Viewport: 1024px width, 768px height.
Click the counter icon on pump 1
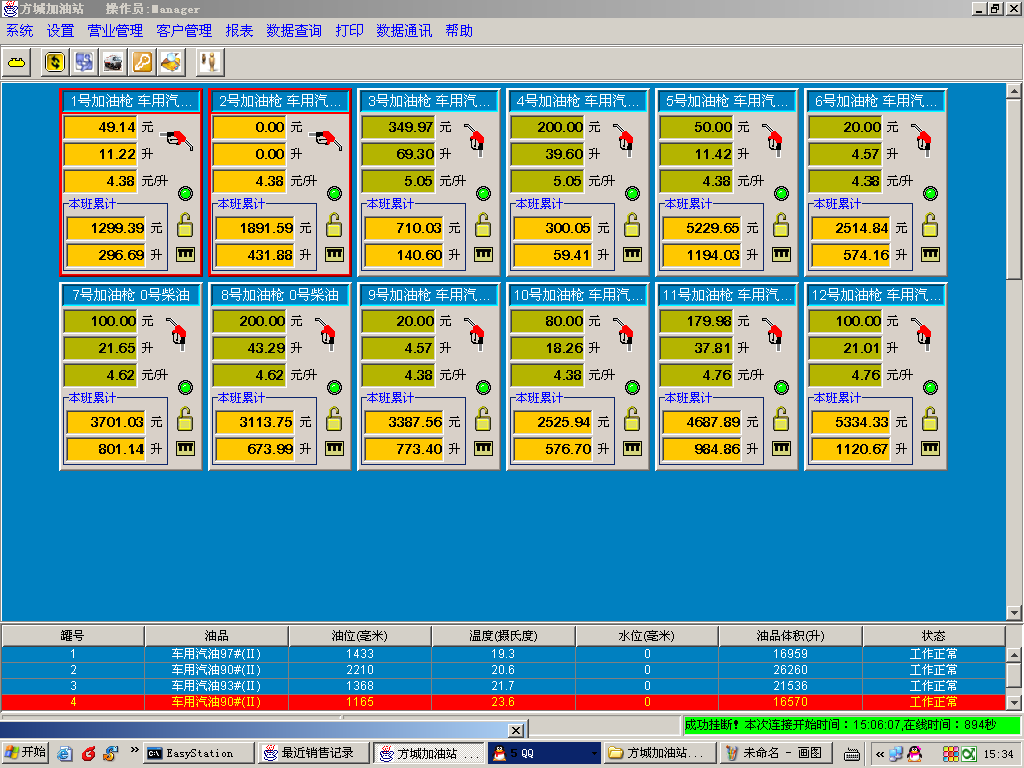coord(185,254)
